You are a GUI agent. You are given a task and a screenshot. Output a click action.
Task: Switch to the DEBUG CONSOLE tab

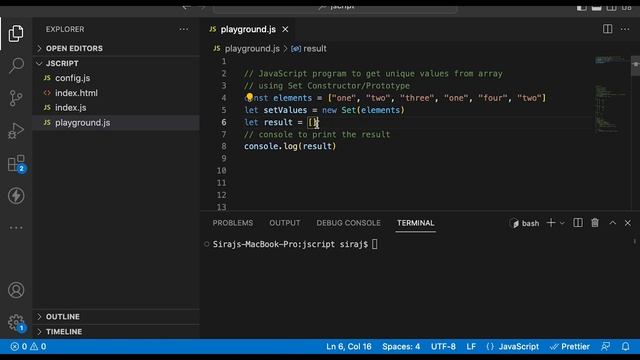tap(348, 223)
